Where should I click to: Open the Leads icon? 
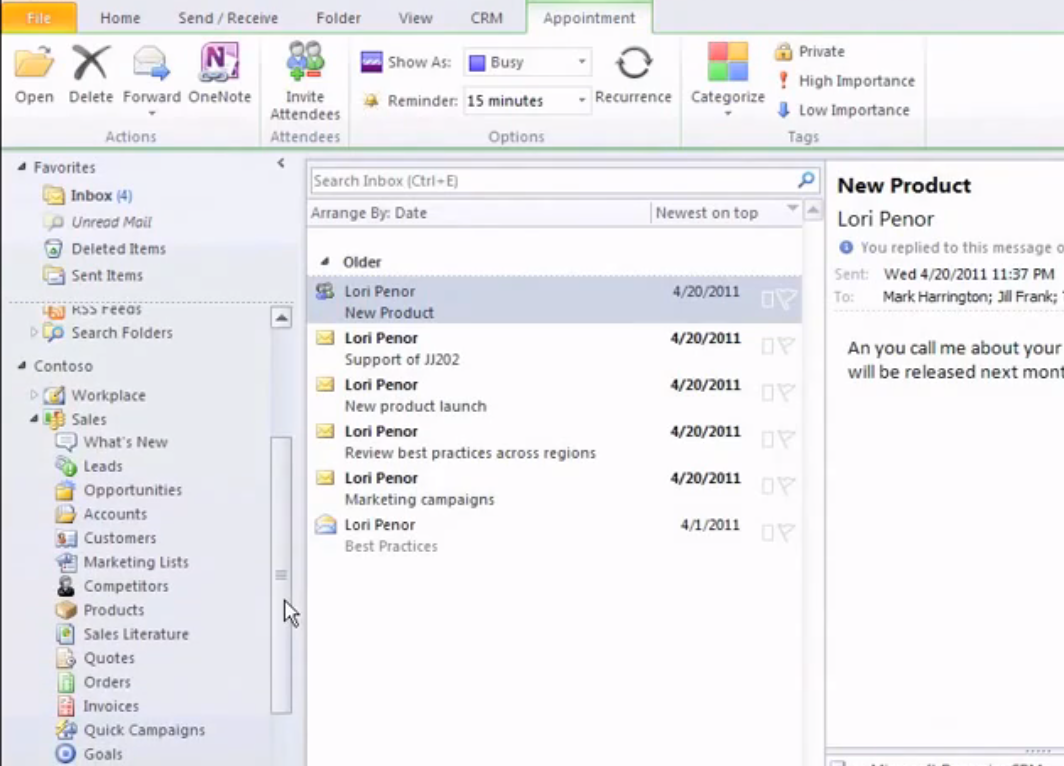click(x=66, y=466)
